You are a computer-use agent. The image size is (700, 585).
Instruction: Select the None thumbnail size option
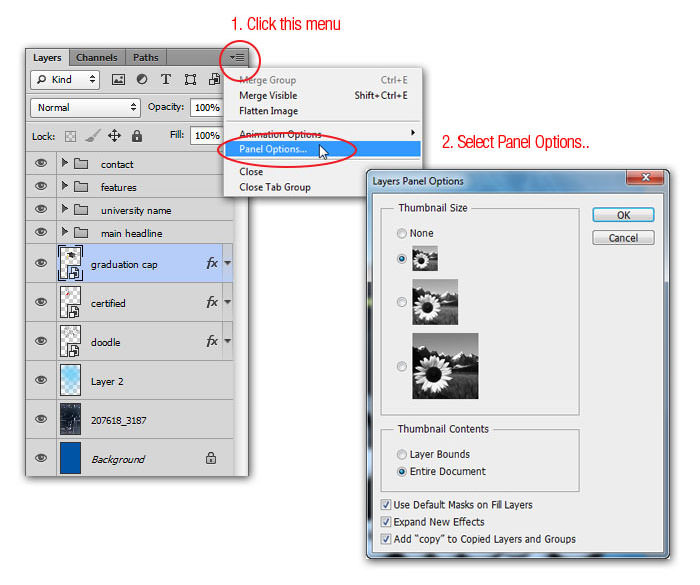click(402, 234)
